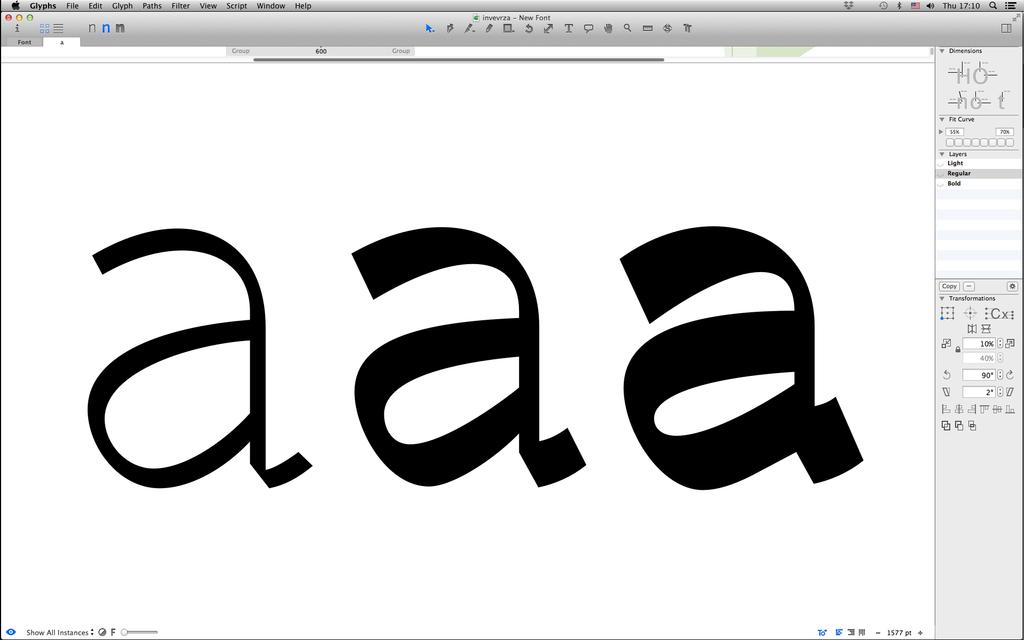Image resolution: width=1024 pixels, height=640 pixels.
Task: Set the transformation origin grid
Action: click(x=947, y=313)
